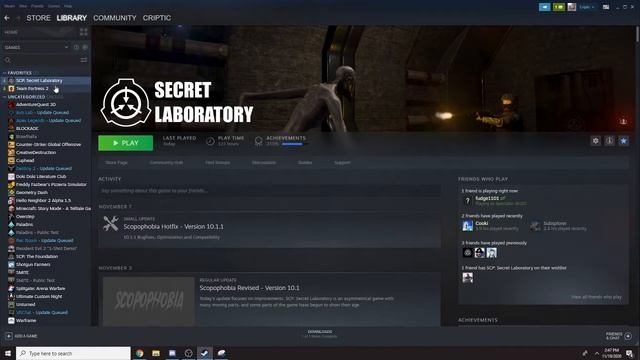Click the green Play button

pos(125,143)
